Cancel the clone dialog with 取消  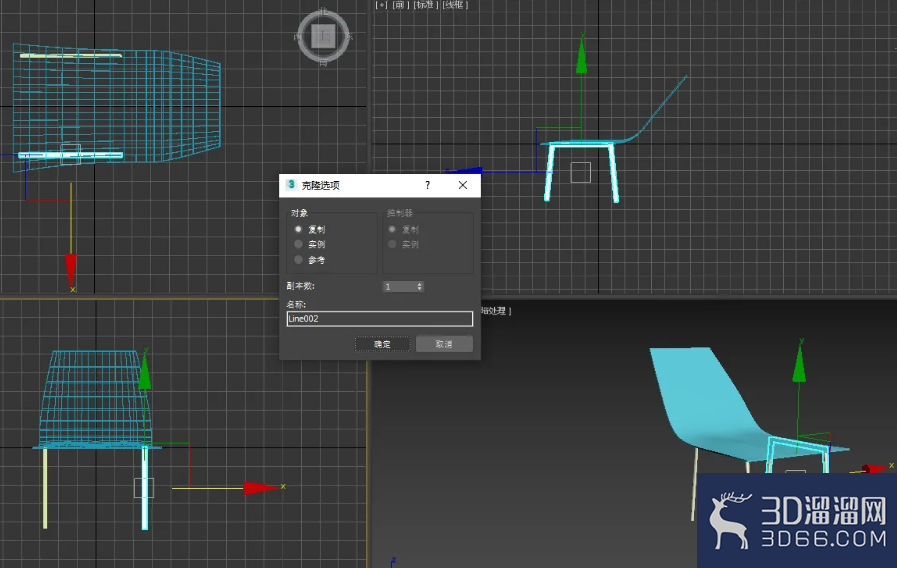(444, 344)
